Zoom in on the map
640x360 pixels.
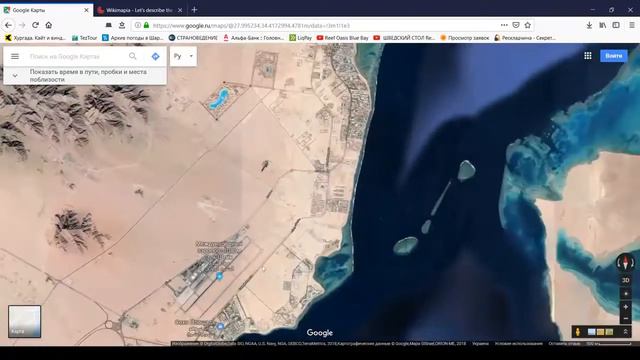pyautogui.click(x=625, y=307)
